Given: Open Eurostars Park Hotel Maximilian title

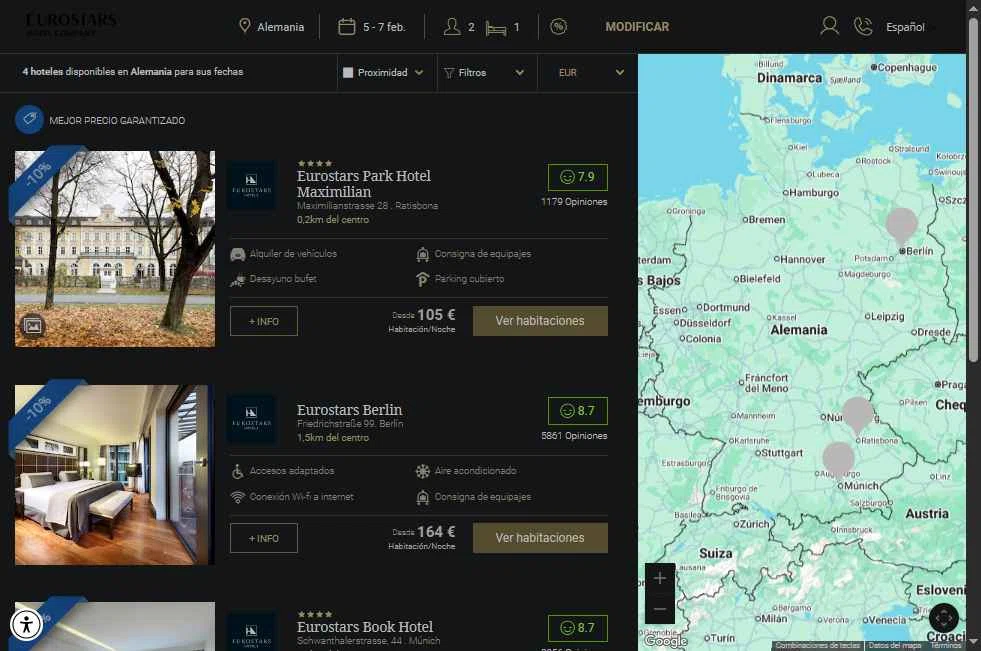Looking at the screenshot, I should [x=363, y=184].
